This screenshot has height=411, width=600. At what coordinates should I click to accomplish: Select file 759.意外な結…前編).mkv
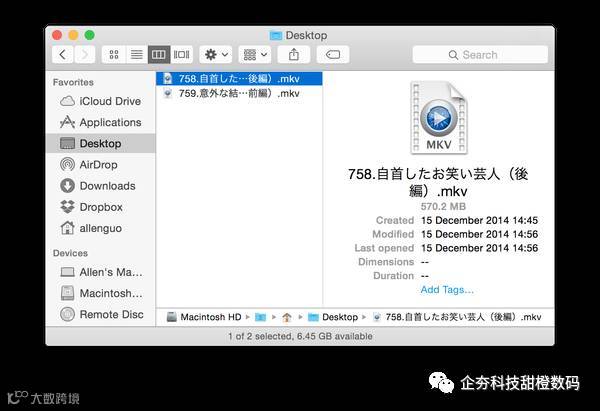tap(239, 93)
